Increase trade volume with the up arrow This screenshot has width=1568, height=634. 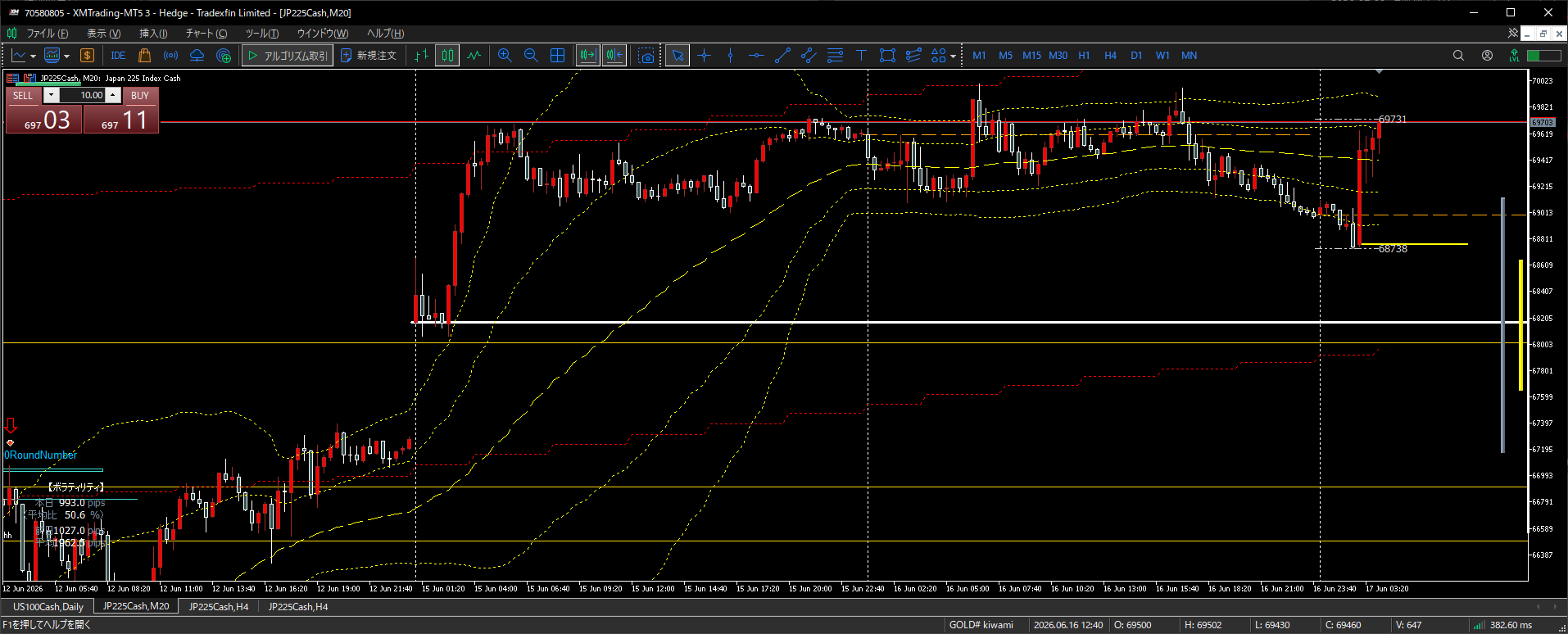click(x=113, y=95)
